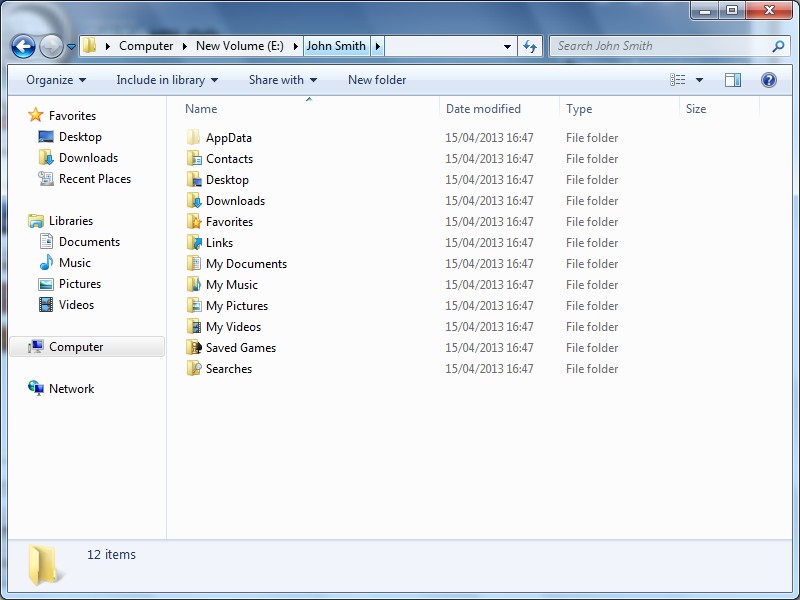Viewport: 800px width, 600px height.
Task: Click the Saved Games date modified cell
Action: coord(489,347)
